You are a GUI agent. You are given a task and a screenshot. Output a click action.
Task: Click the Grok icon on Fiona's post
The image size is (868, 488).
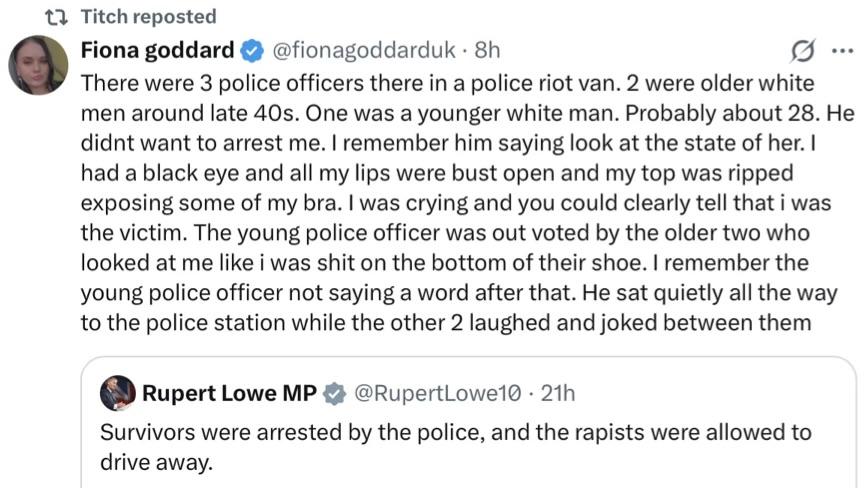800,50
